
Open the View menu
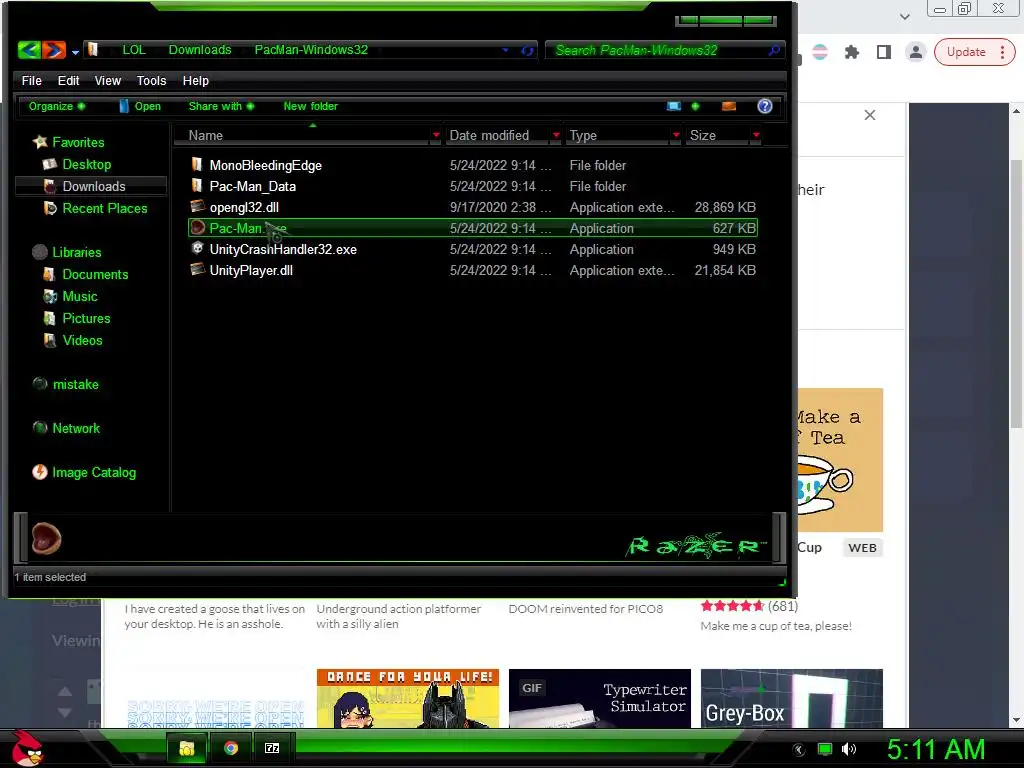107,80
